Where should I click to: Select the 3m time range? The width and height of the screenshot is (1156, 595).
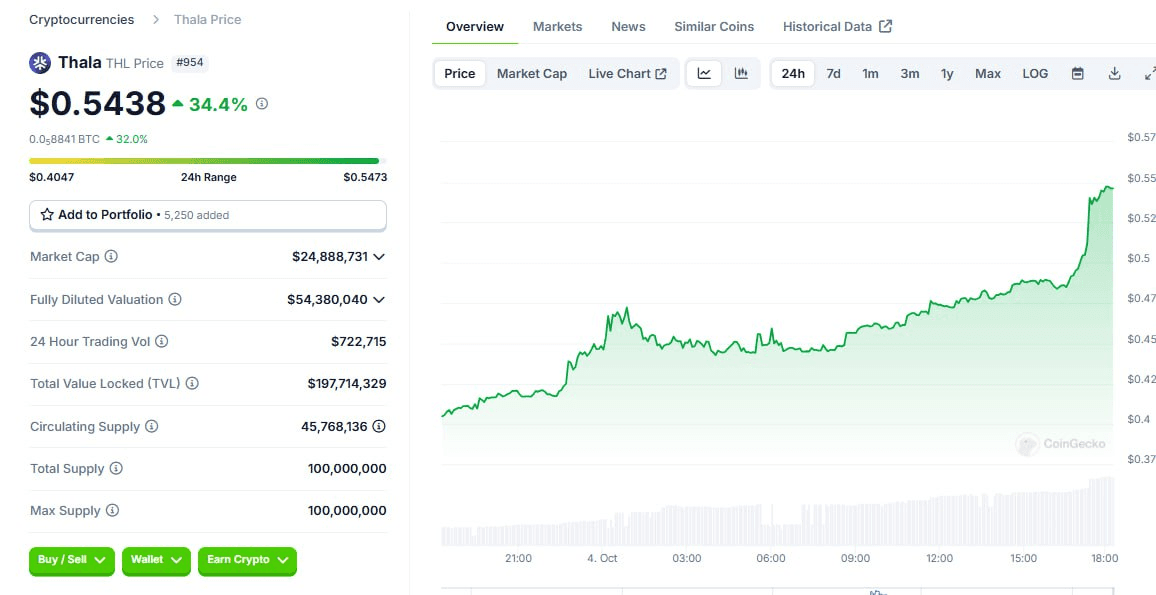[910, 74]
